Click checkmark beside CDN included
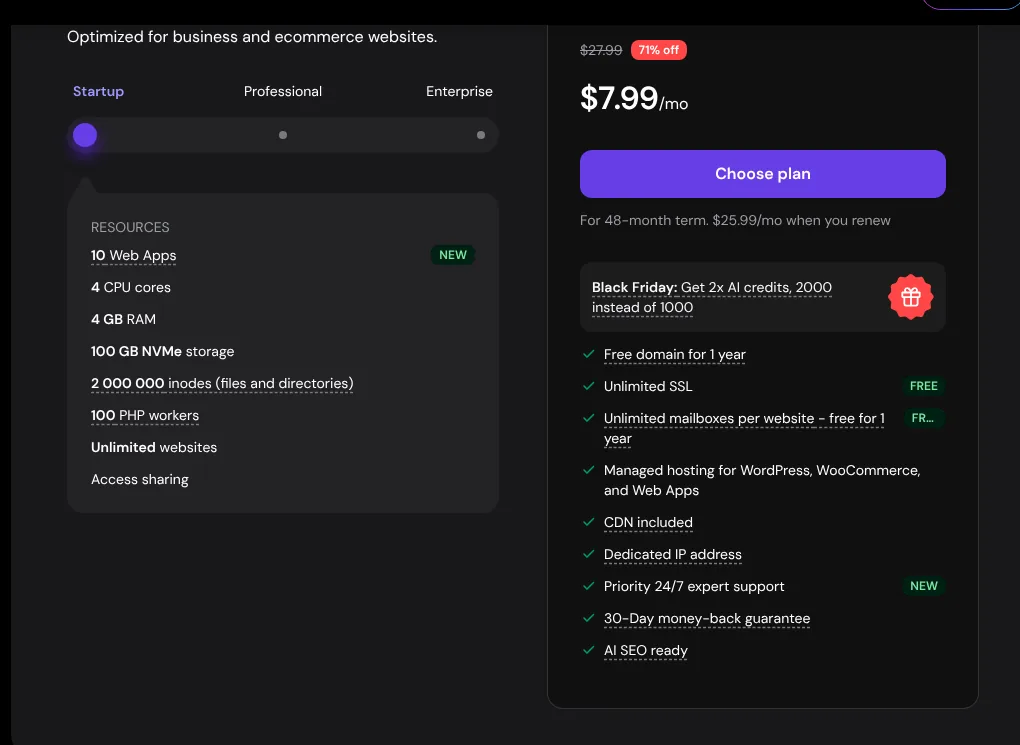Screen dimensions: 1020x745 tap(589, 522)
